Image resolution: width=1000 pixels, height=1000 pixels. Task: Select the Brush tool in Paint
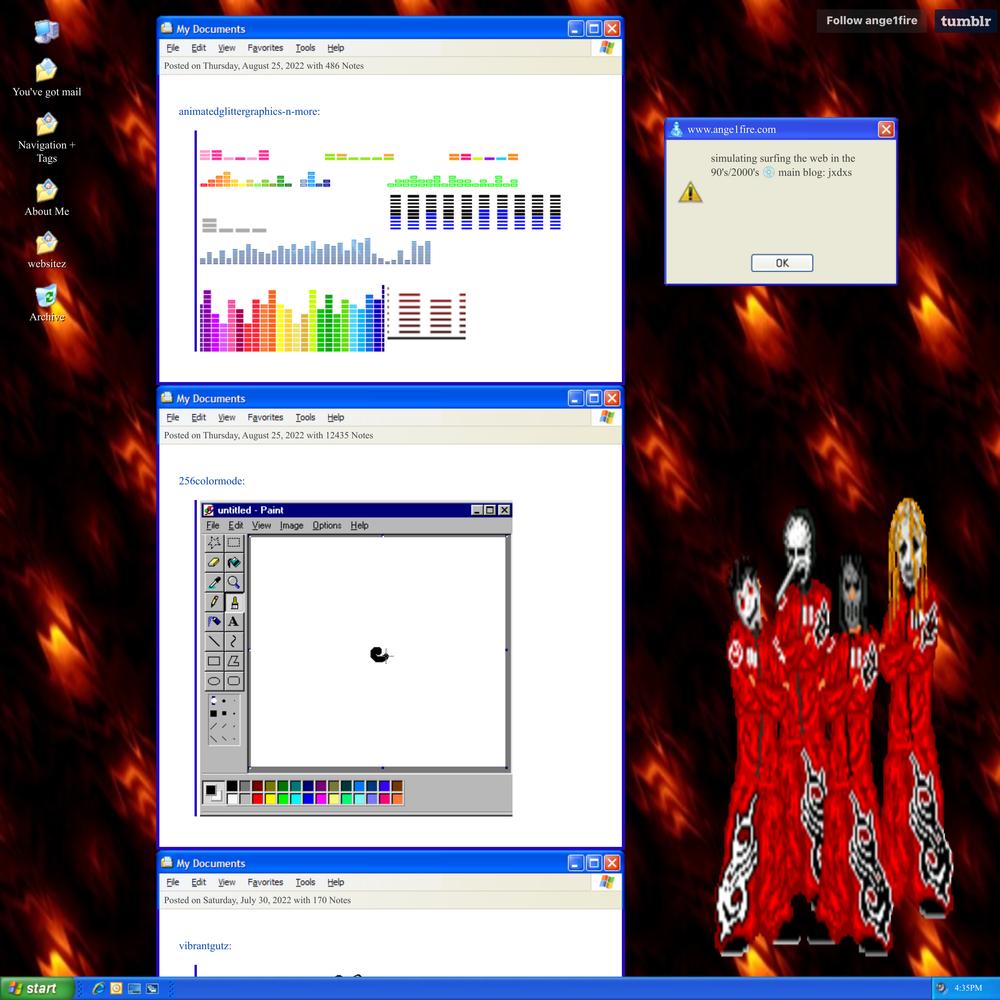coord(234,602)
